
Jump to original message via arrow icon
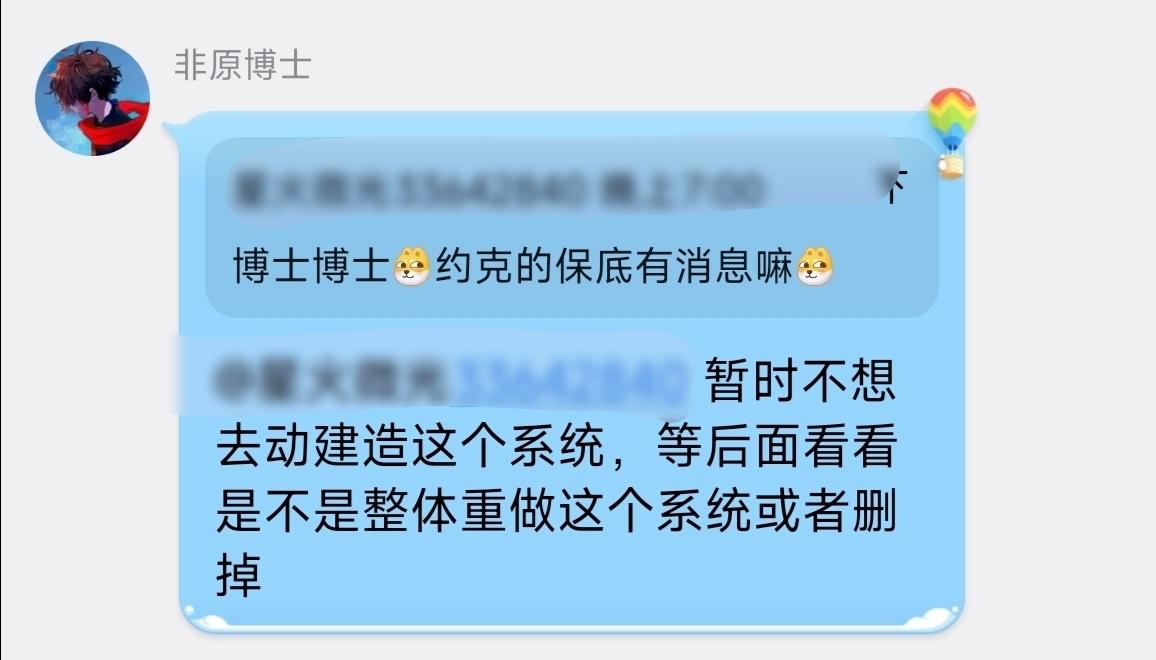click(895, 187)
